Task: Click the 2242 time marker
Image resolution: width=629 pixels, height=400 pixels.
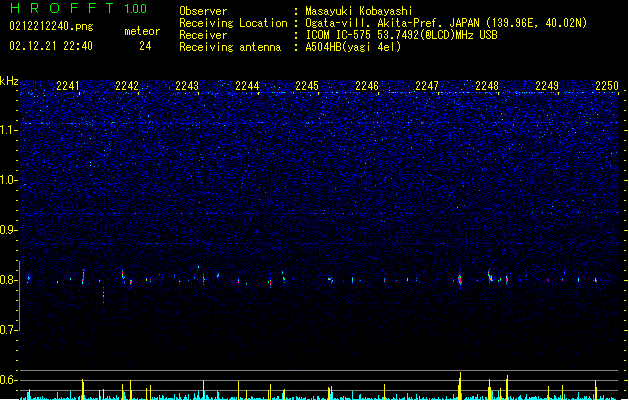Action: (127, 86)
